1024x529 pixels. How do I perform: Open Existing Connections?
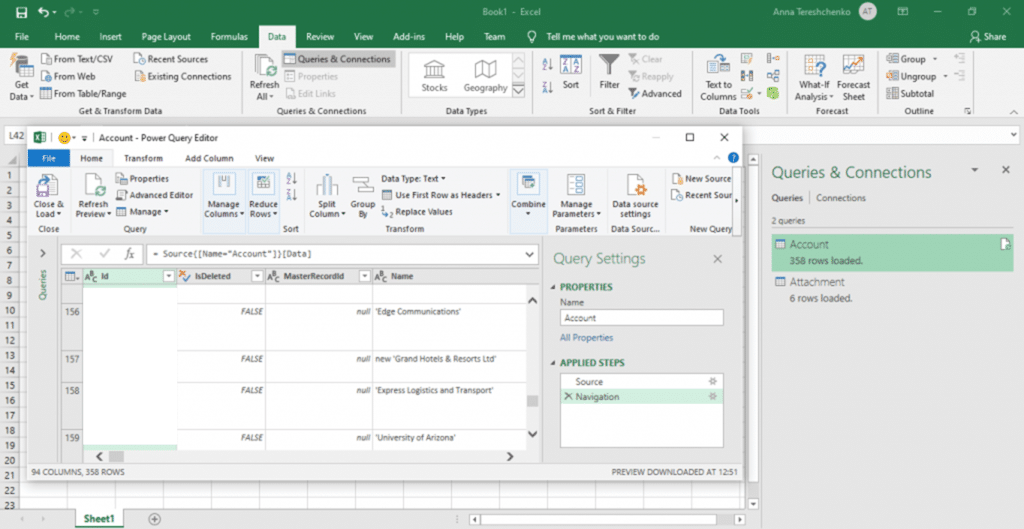(183, 76)
